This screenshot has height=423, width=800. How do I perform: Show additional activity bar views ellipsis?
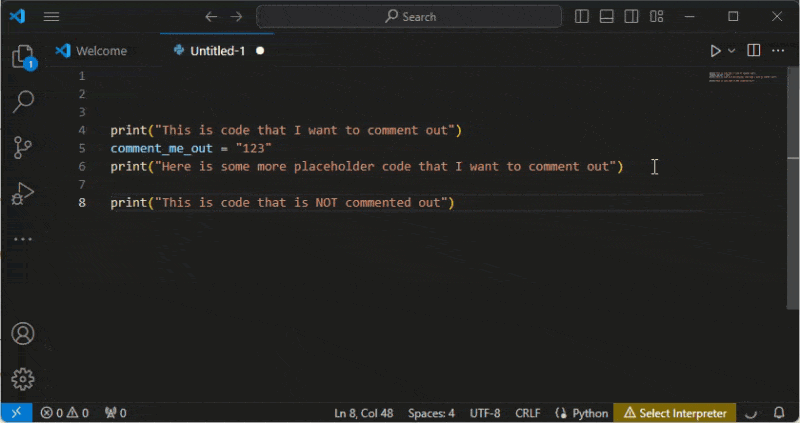(x=22, y=239)
